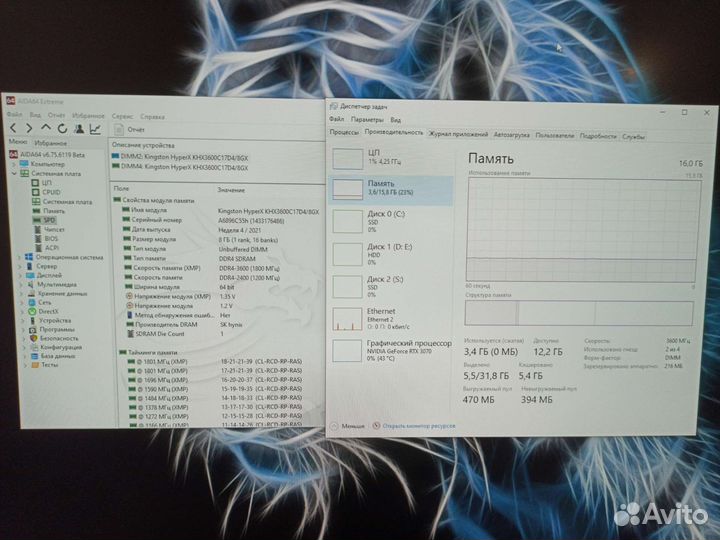Switch to the Процессы tab

click(344, 132)
